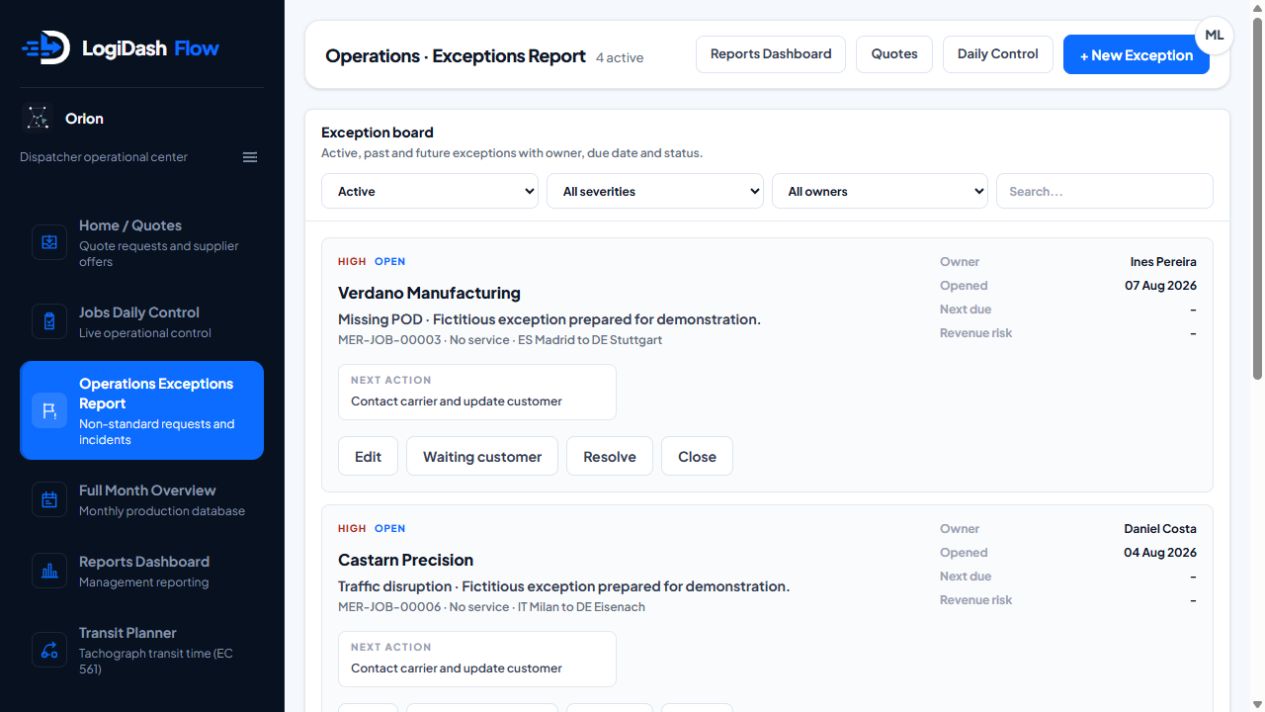The width and height of the screenshot is (1265, 712).
Task: Click the '4 active' count label
Action: click(x=620, y=58)
